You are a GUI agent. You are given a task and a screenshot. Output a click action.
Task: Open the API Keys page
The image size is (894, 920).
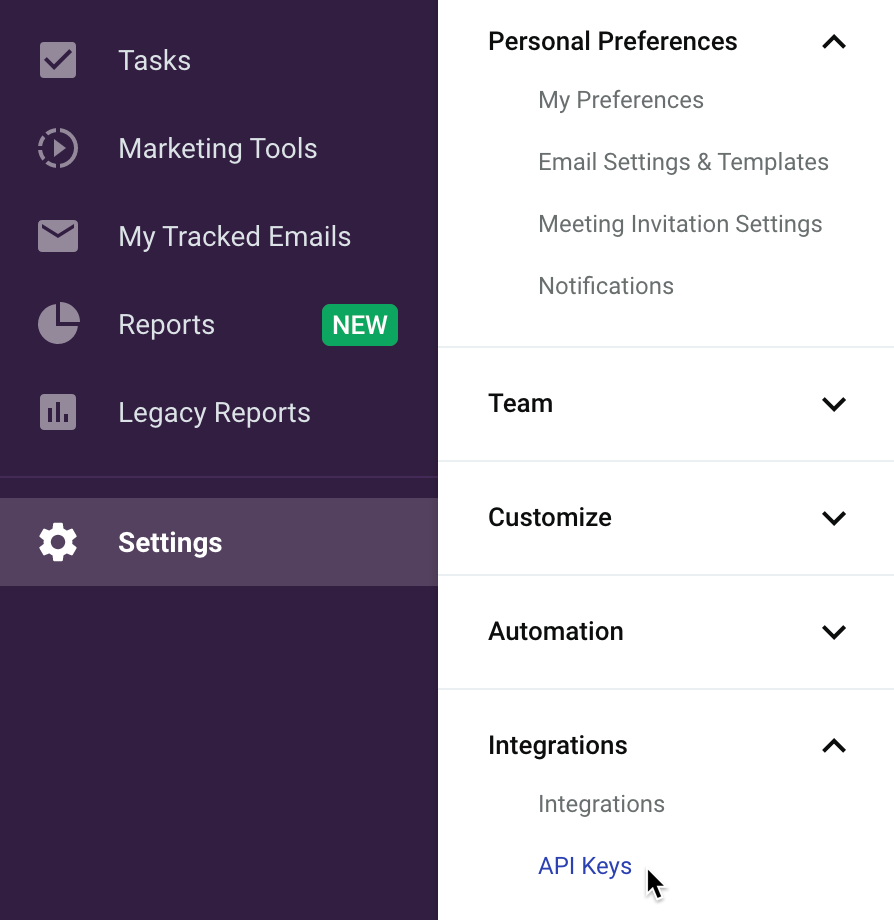coord(585,866)
